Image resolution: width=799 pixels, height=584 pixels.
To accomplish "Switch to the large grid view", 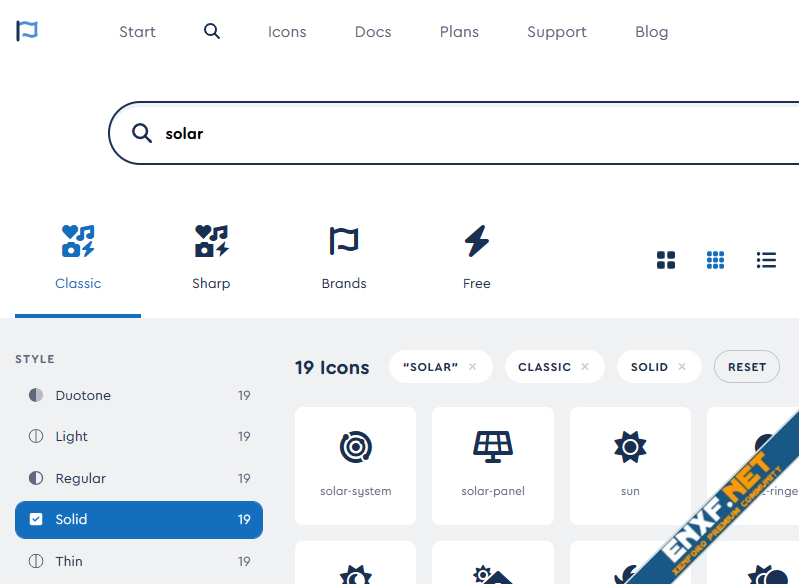I will [x=666, y=260].
